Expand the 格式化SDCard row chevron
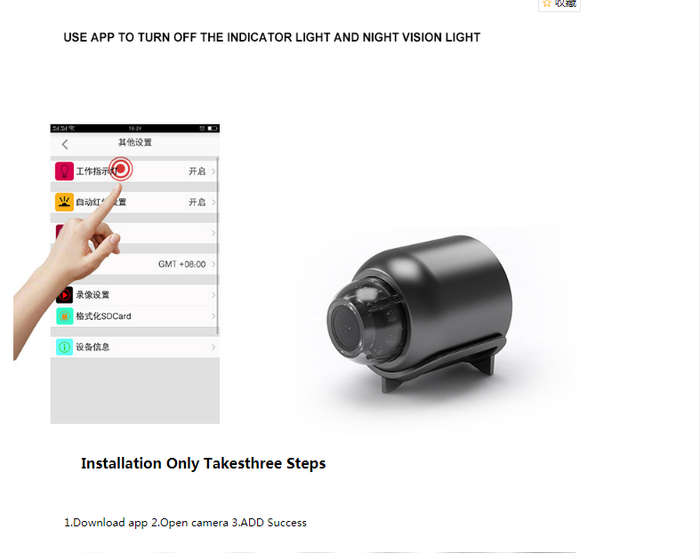Viewport: 700px width, 559px height. point(213,316)
